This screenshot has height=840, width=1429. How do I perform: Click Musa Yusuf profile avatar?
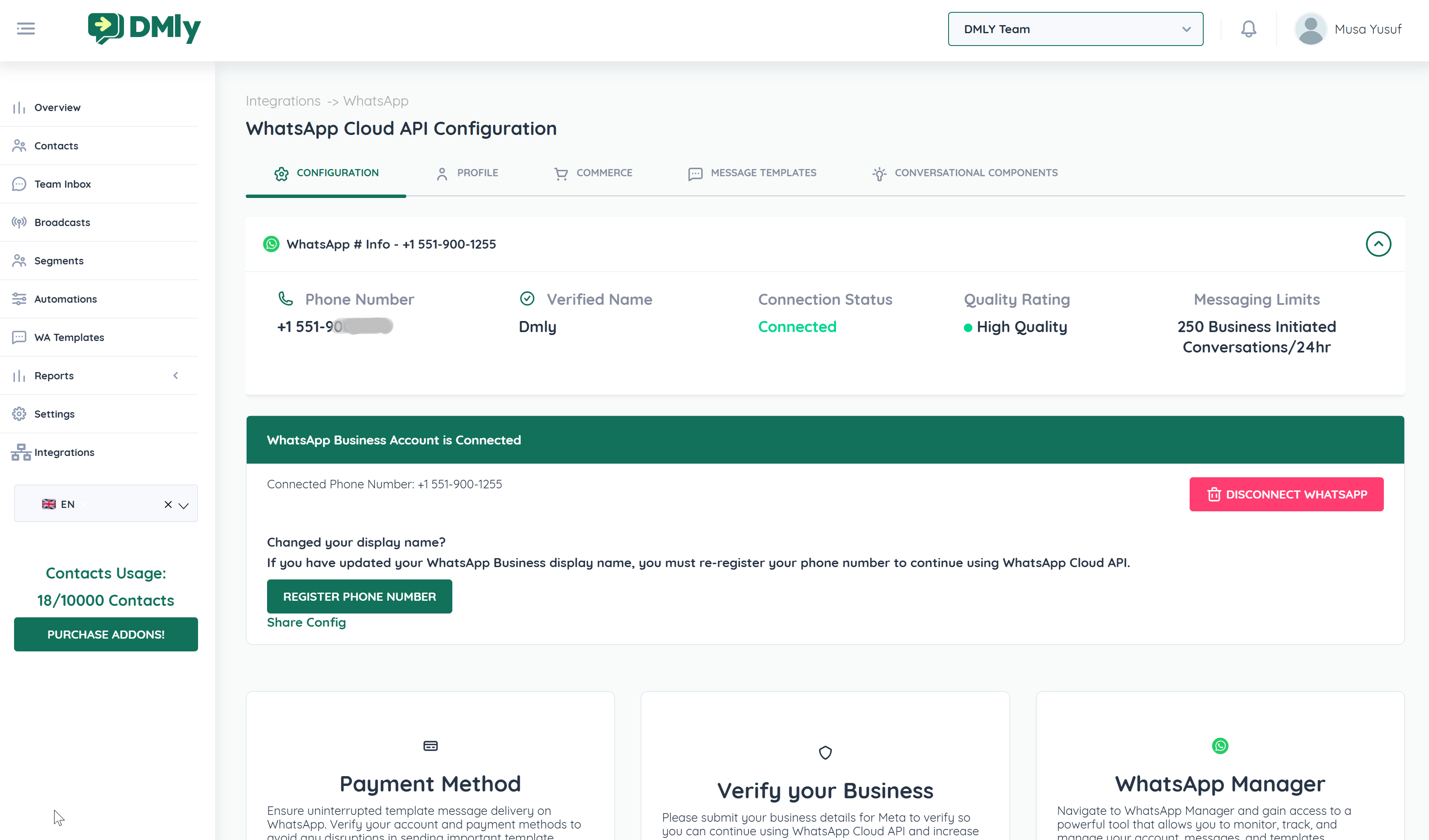coord(1311,29)
